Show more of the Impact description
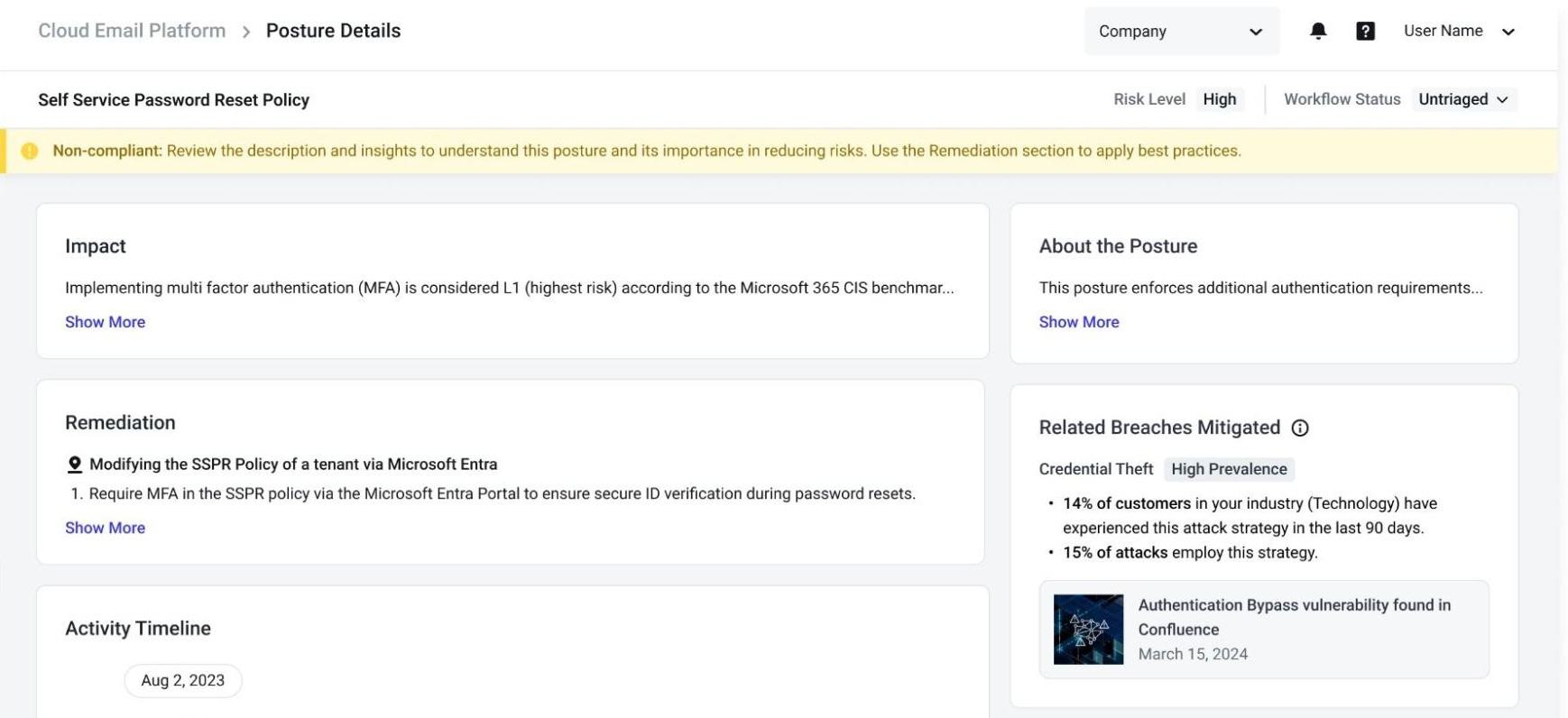1568x718 pixels. pos(105,322)
